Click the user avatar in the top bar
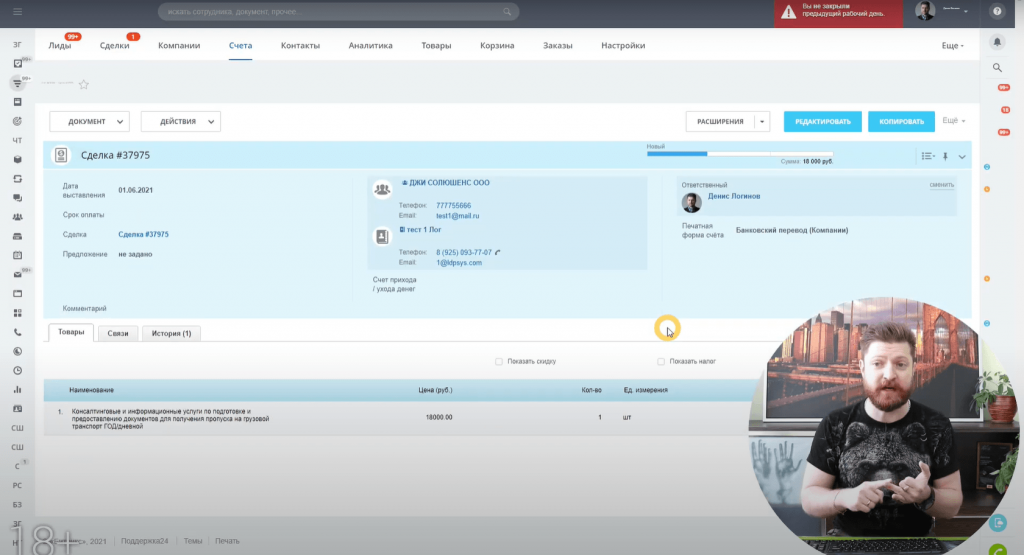 [925, 11]
